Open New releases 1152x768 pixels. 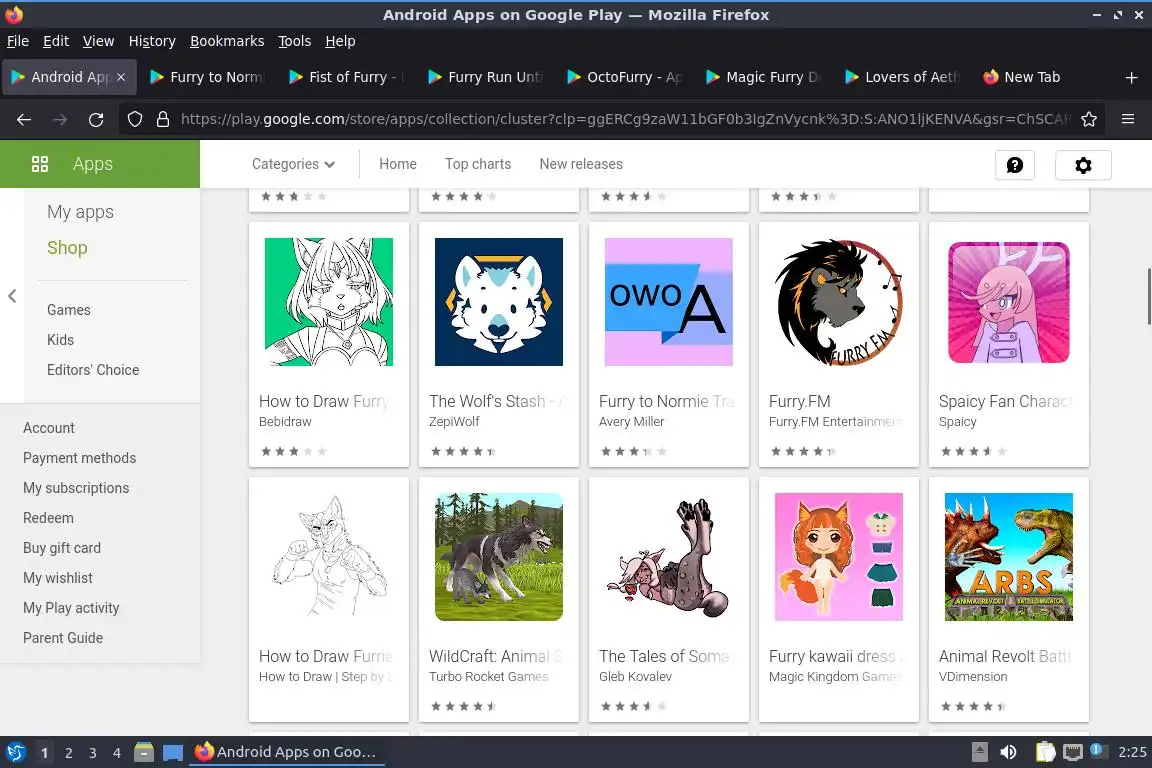(581, 164)
